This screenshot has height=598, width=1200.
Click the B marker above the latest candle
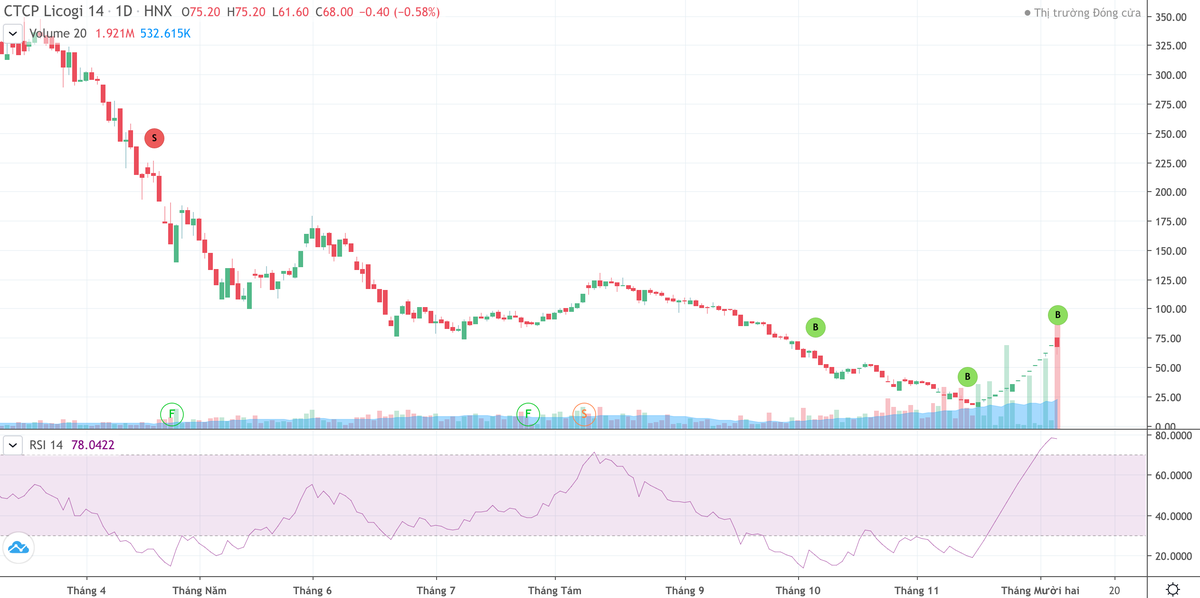[1058, 315]
